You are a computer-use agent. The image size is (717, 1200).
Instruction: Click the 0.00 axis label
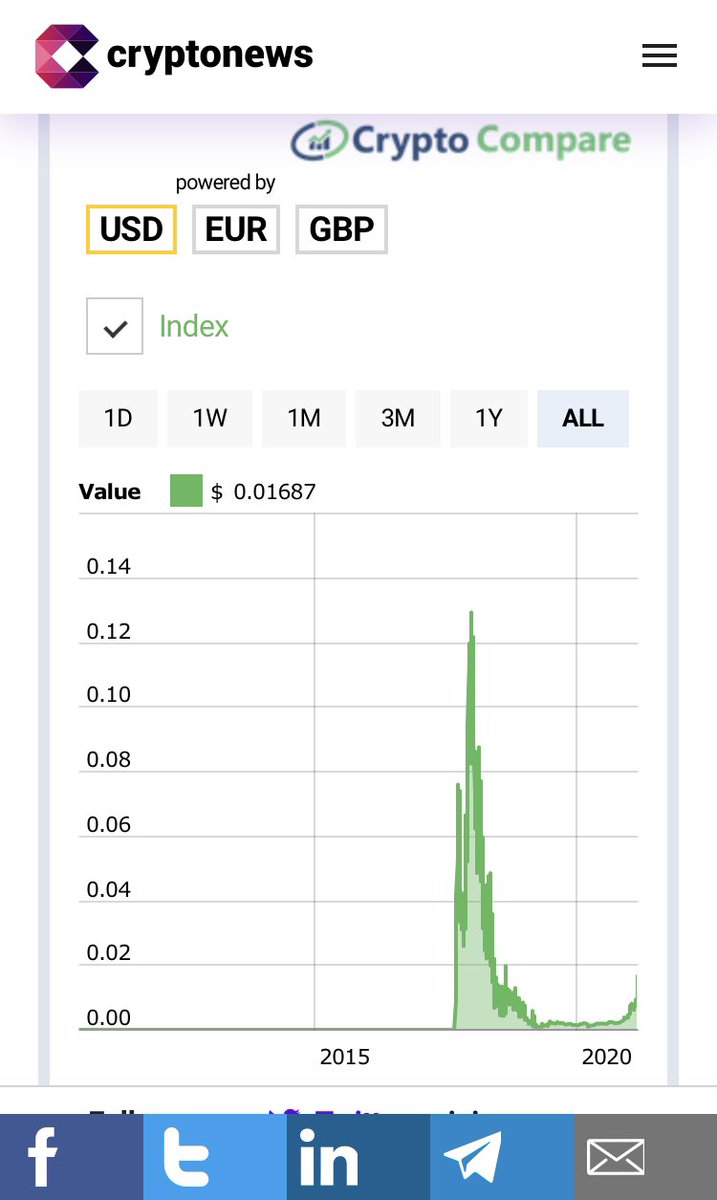pos(109,1018)
